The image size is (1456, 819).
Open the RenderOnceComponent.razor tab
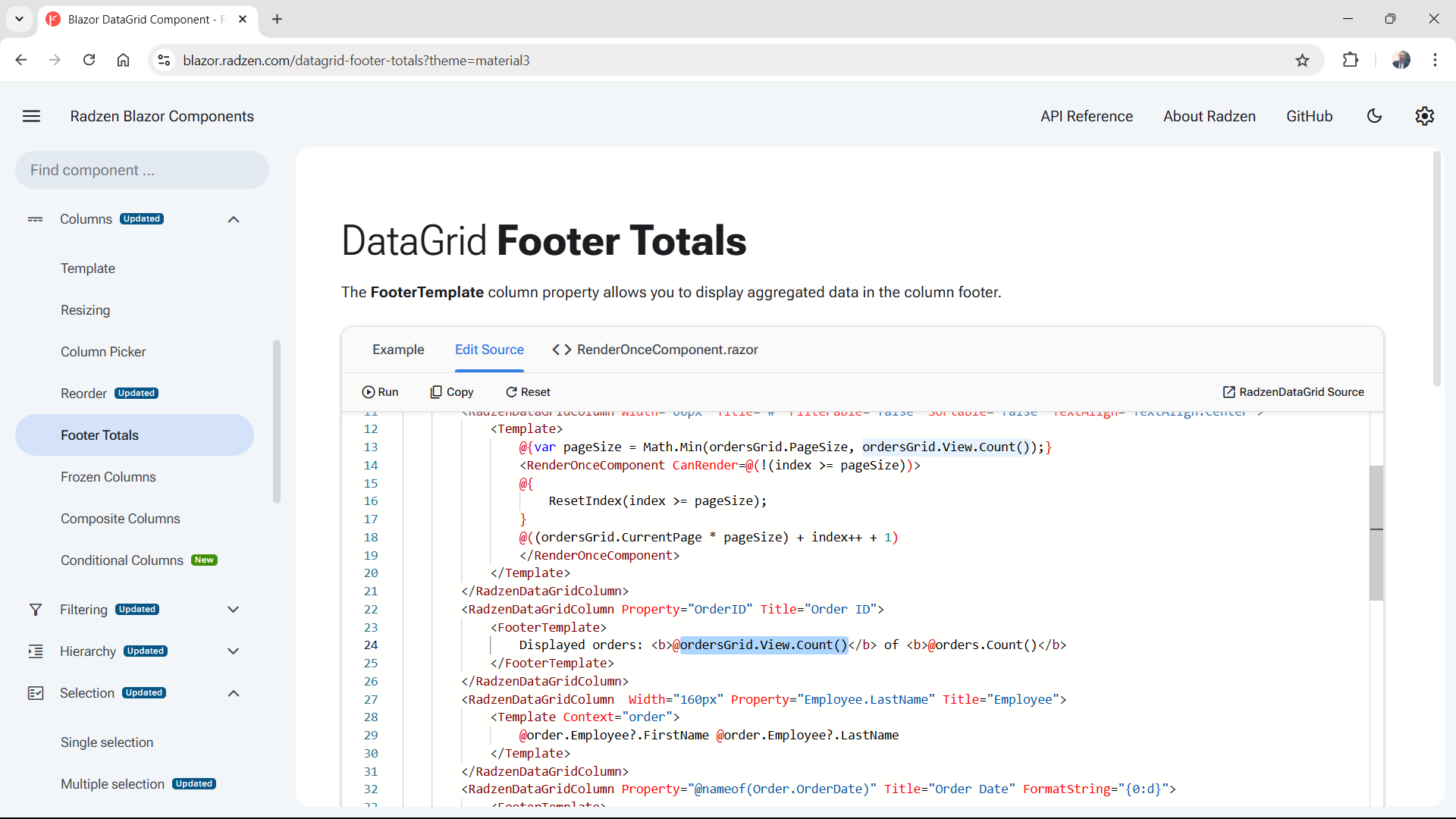(654, 350)
